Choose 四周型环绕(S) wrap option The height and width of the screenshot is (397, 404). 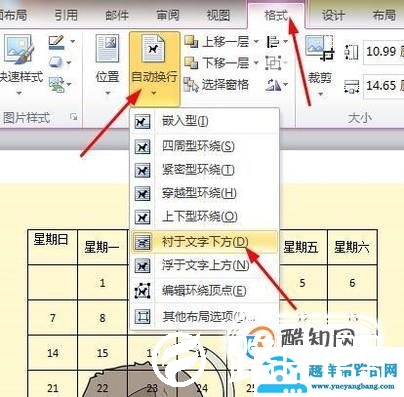[x=204, y=146]
